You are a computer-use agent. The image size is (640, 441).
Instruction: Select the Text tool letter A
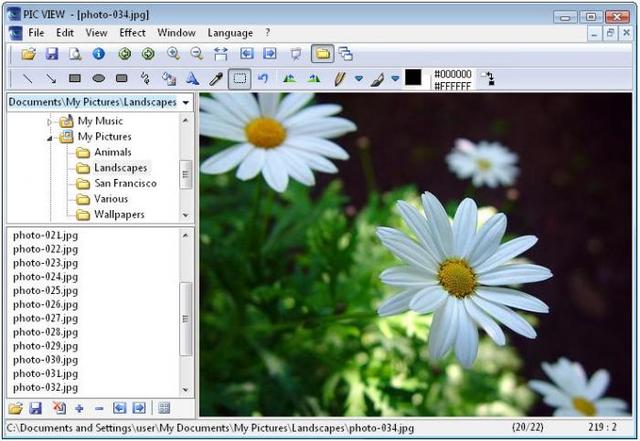coord(192,78)
